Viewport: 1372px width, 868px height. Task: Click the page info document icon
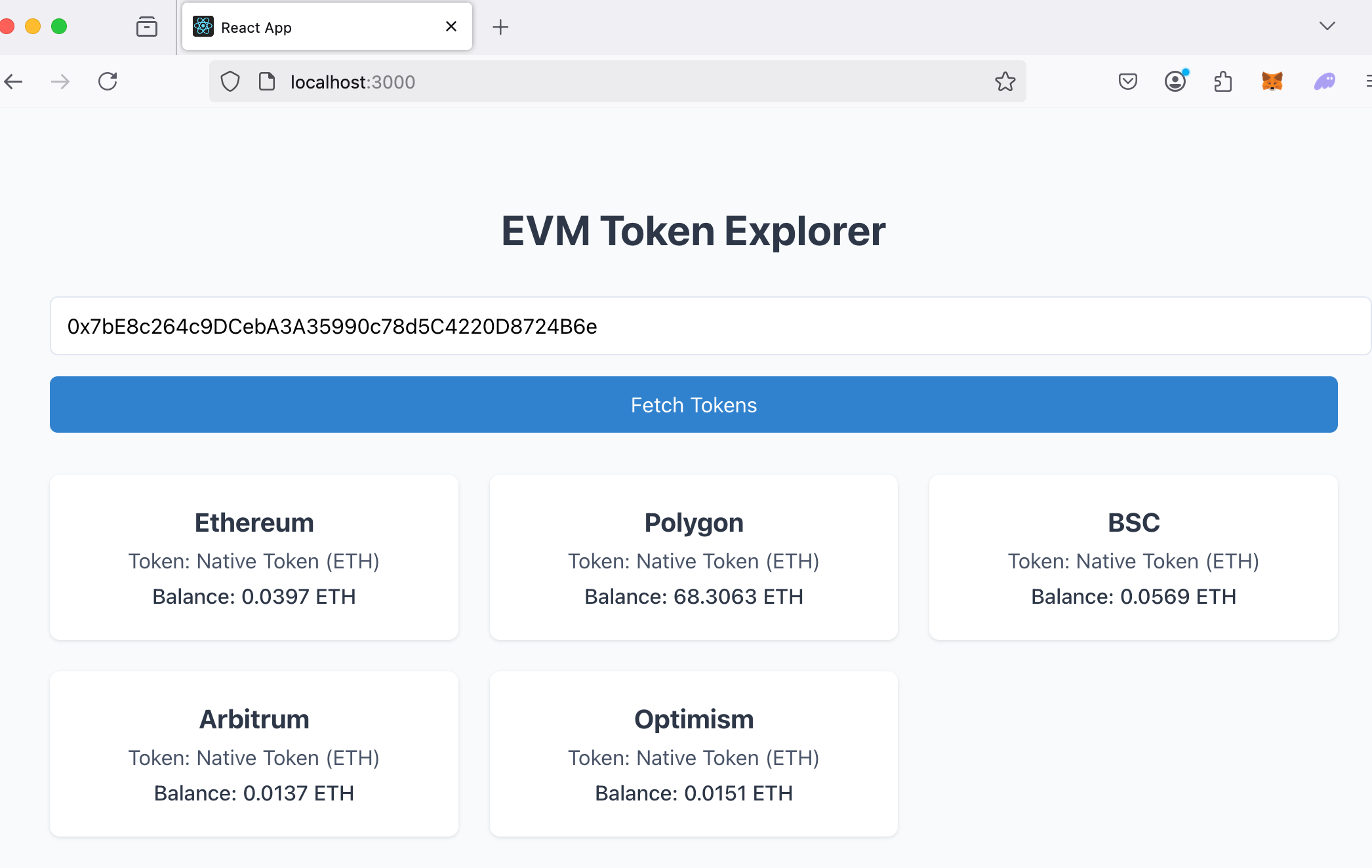tap(267, 82)
